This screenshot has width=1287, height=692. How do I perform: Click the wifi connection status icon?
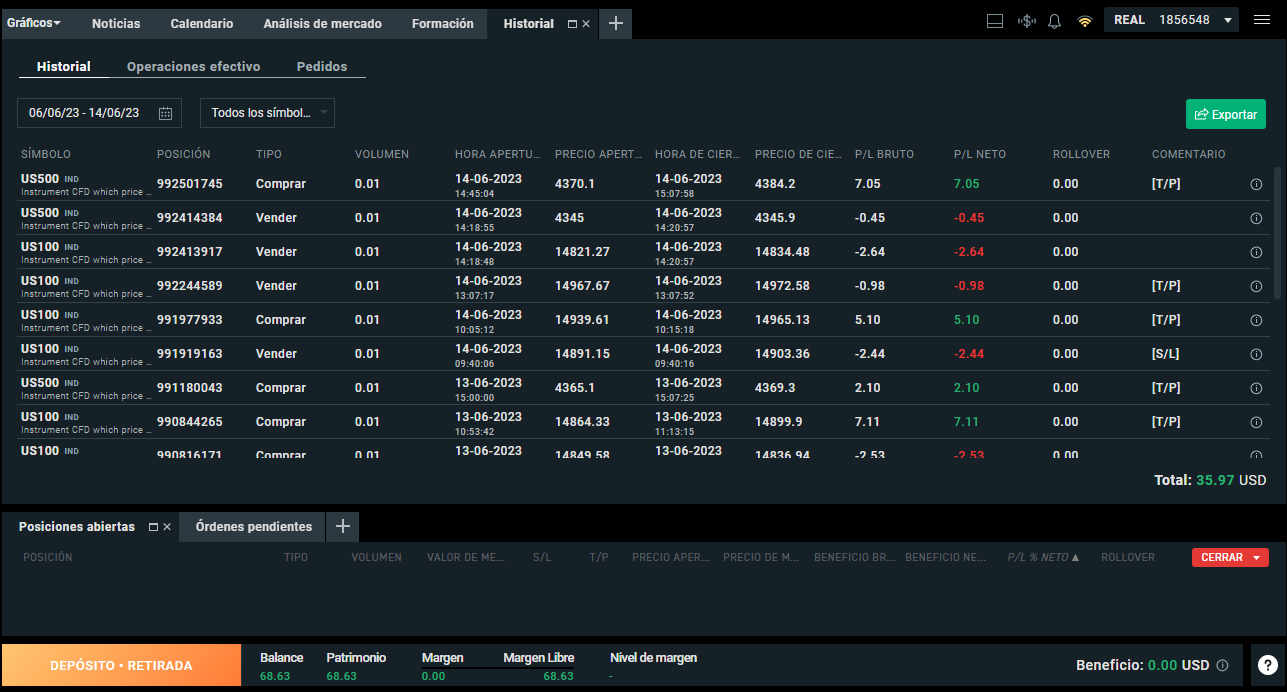1084,21
